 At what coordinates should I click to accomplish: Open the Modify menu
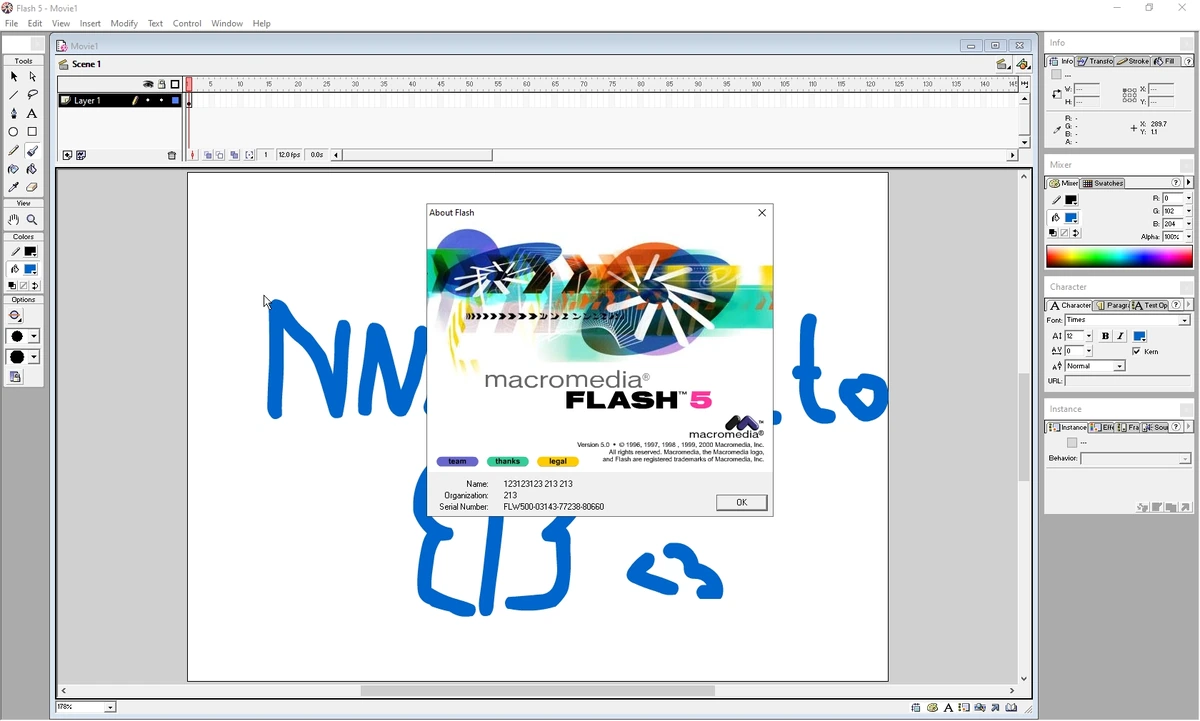tap(124, 23)
